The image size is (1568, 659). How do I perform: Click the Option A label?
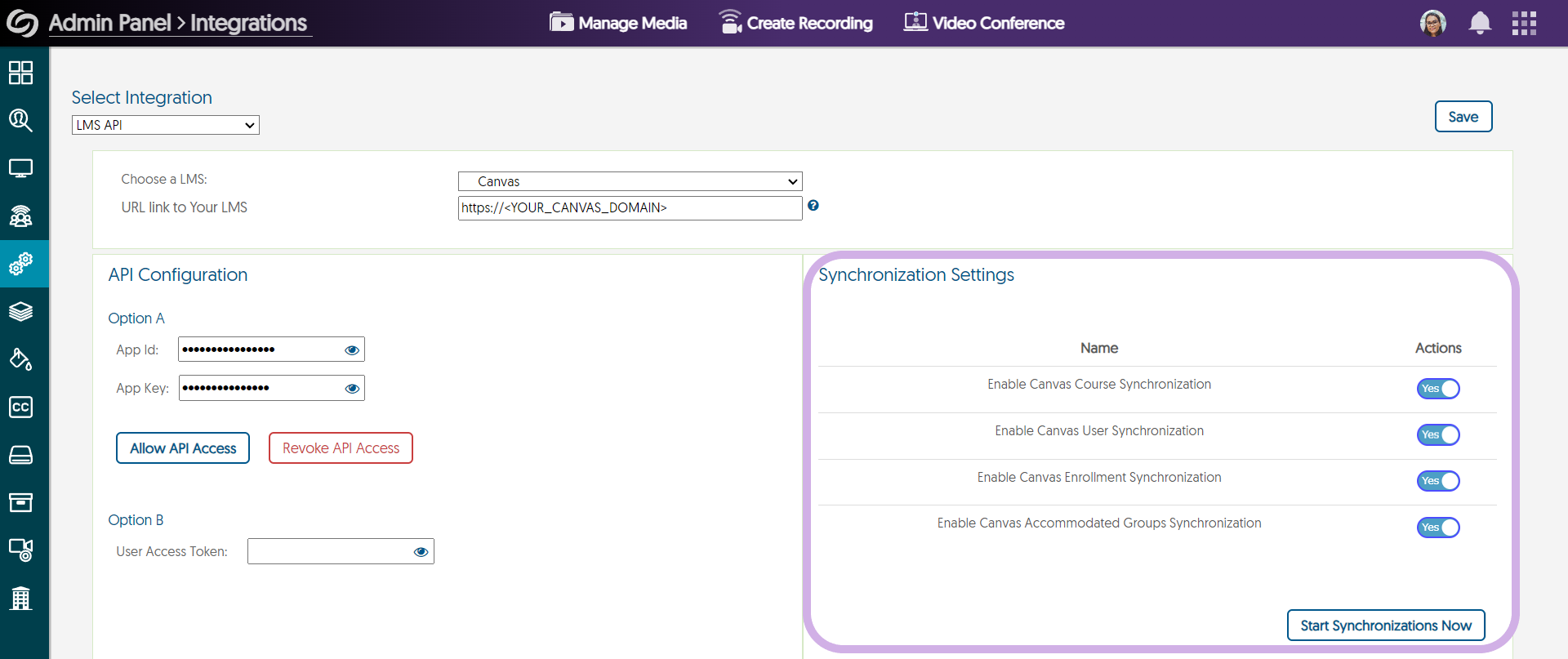click(x=136, y=318)
